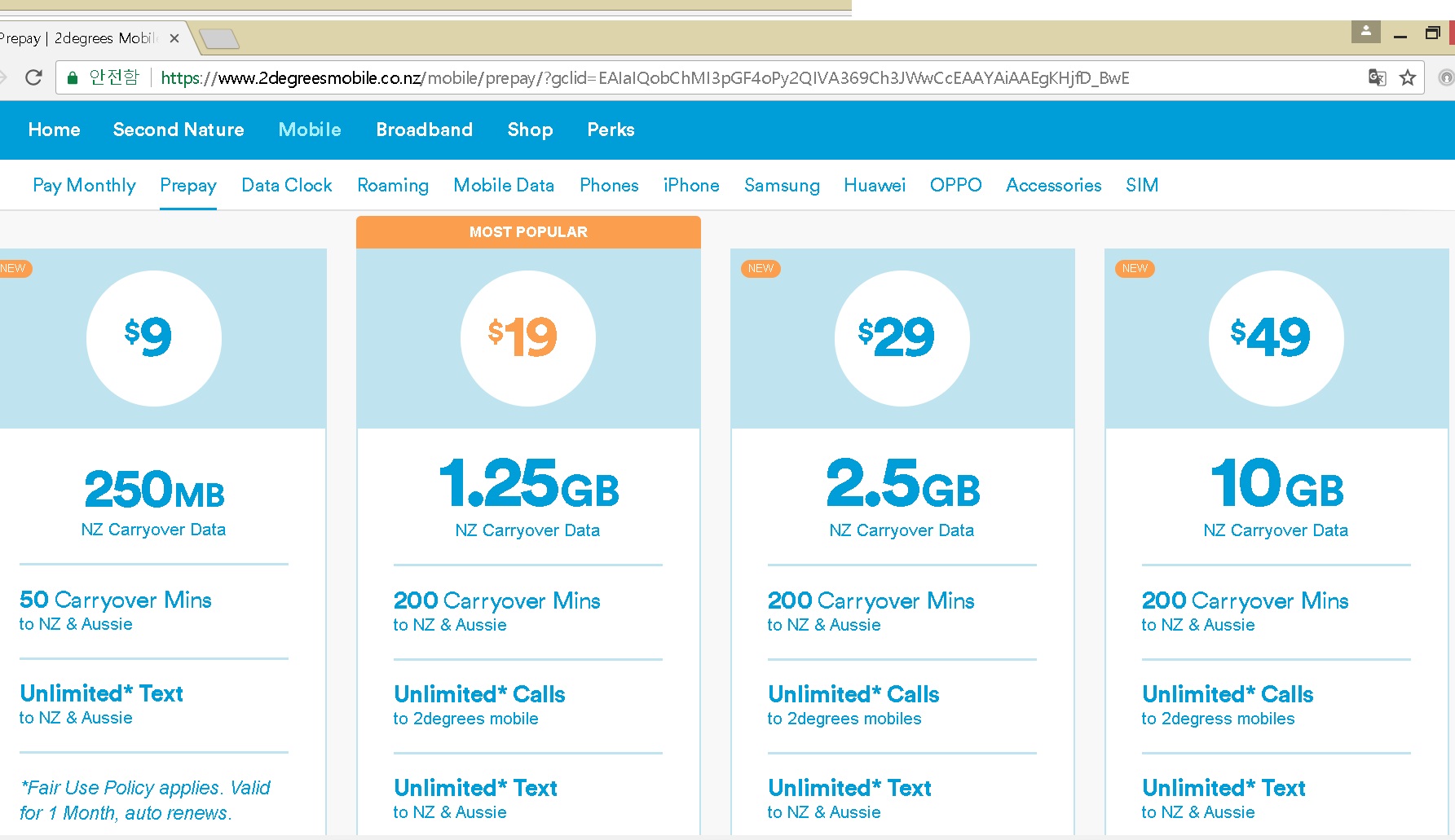Screen dimensions: 1455x840
Task: Open the Broadband menu item
Action: coord(424,130)
